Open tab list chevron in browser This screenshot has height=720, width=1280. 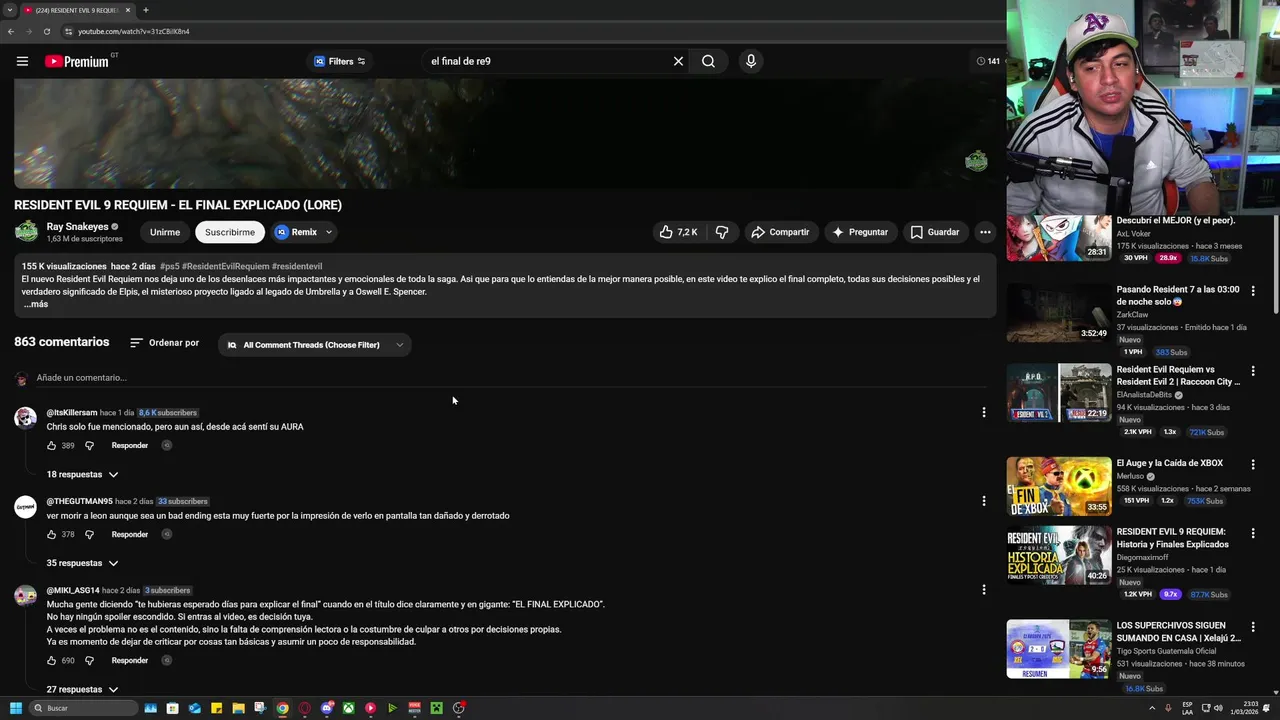(10, 10)
